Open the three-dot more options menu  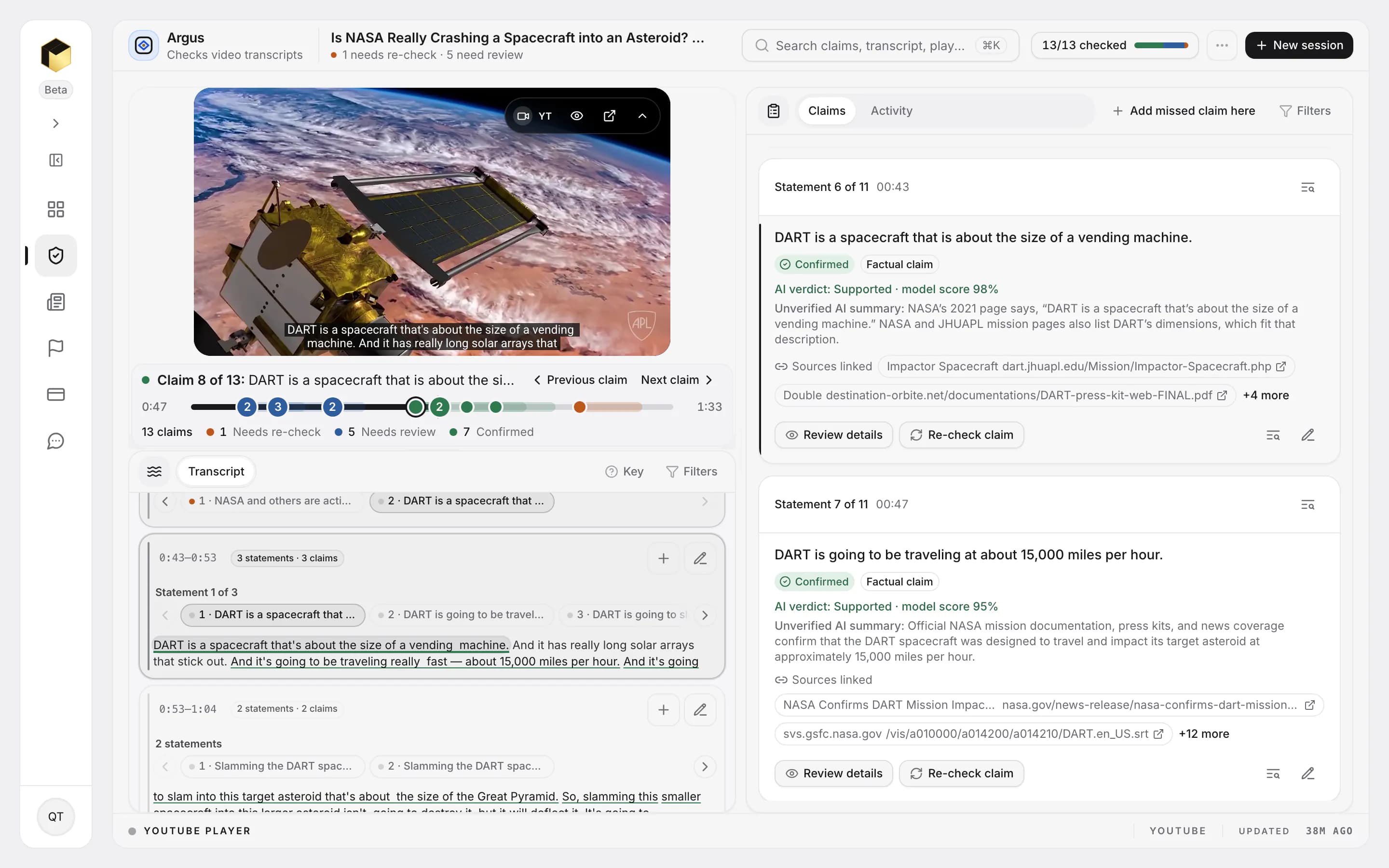click(x=1221, y=45)
